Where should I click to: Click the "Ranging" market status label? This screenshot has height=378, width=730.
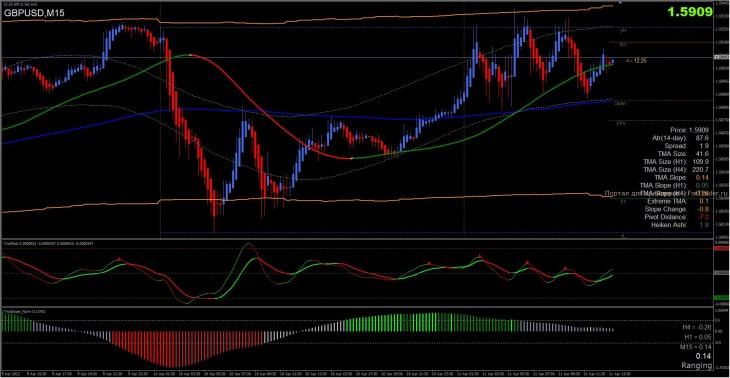[x=697, y=365]
